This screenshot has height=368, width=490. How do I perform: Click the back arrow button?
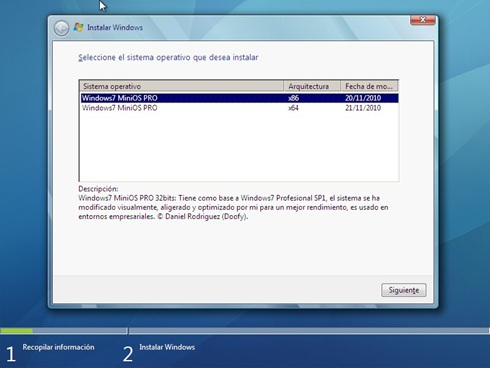61,28
